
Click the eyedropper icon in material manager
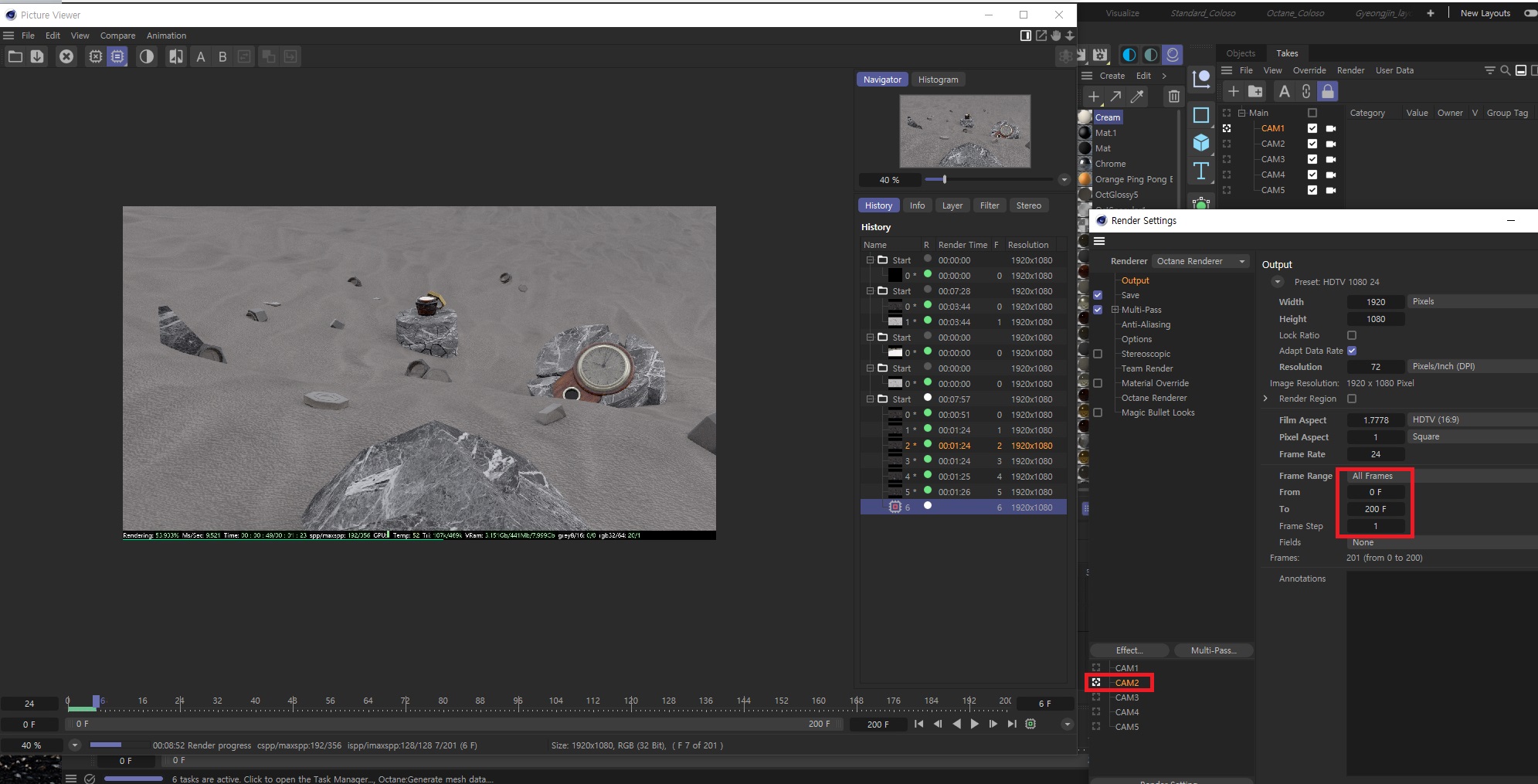click(1137, 97)
